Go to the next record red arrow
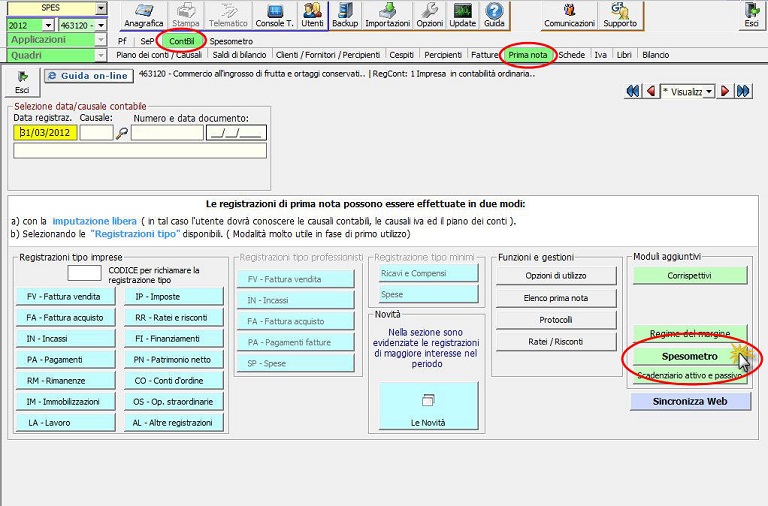 pos(725,91)
